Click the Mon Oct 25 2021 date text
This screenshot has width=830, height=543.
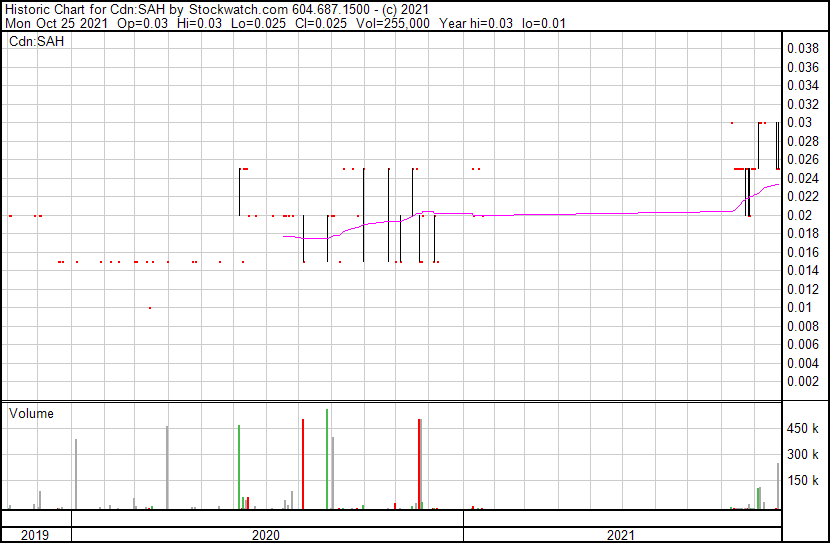coord(56,24)
